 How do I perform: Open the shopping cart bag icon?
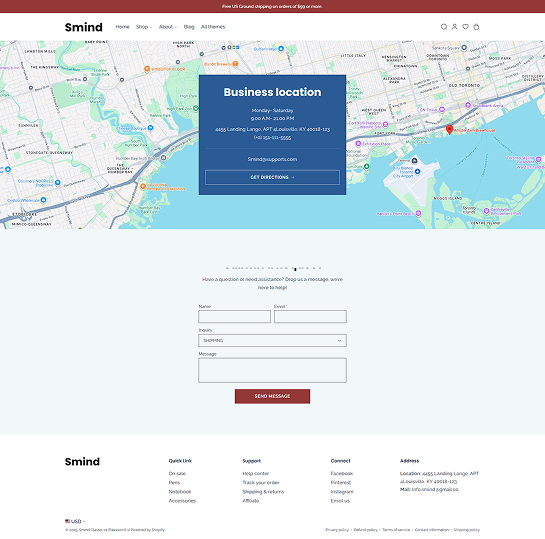click(x=476, y=27)
